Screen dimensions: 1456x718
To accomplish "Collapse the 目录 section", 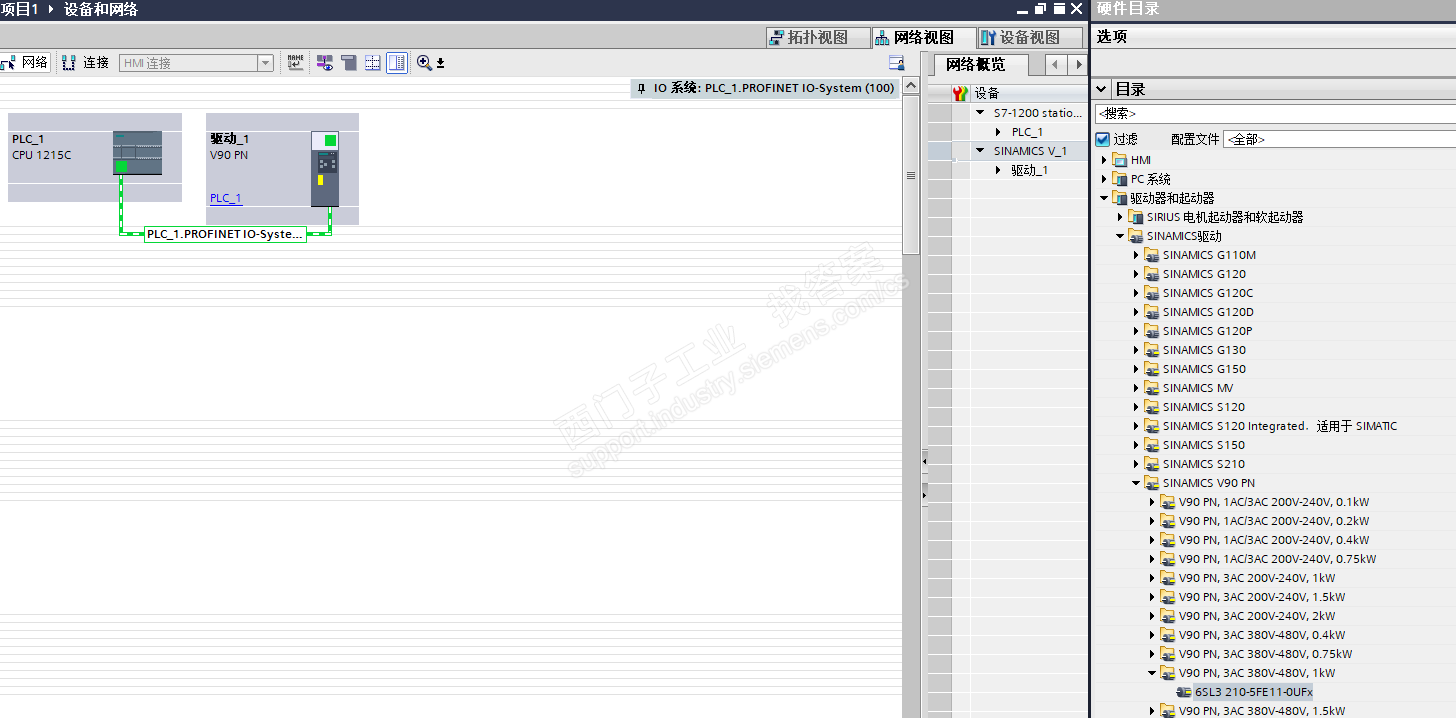I will pyautogui.click(x=1101, y=89).
